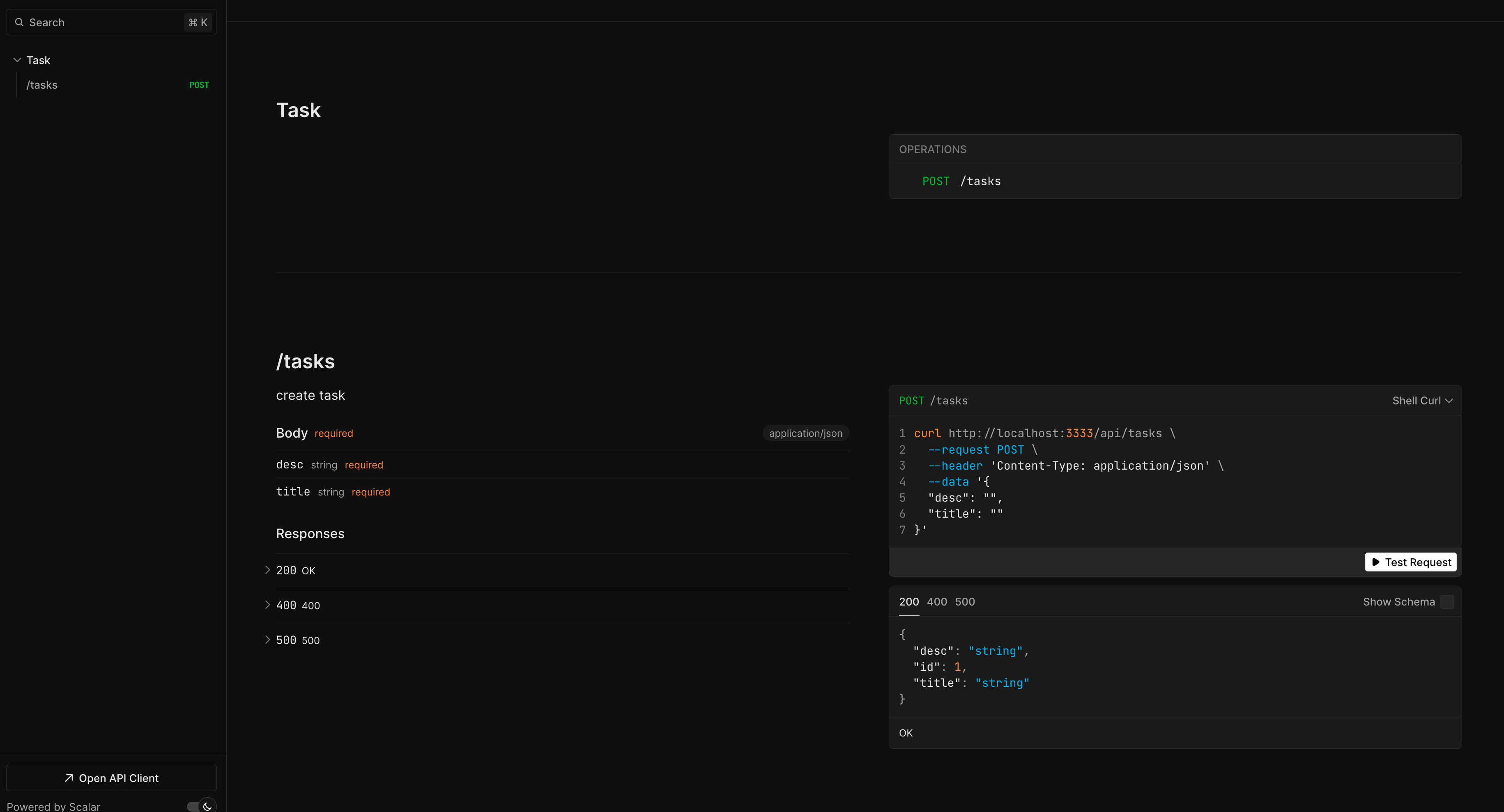Screen dimensions: 1504x812
Task: Enable the Show Schema checkbox
Action: point(1447,601)
